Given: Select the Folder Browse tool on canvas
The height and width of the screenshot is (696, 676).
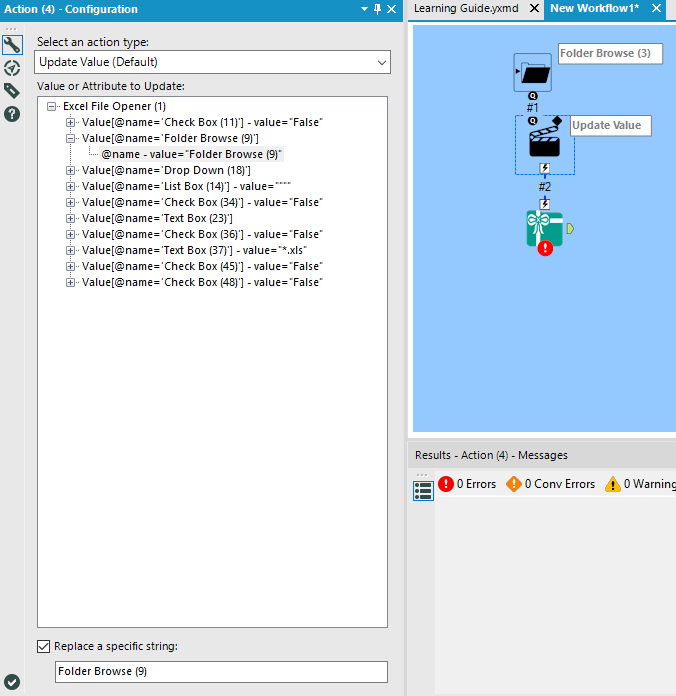Looking at the screenshot, I should point(533,72).
